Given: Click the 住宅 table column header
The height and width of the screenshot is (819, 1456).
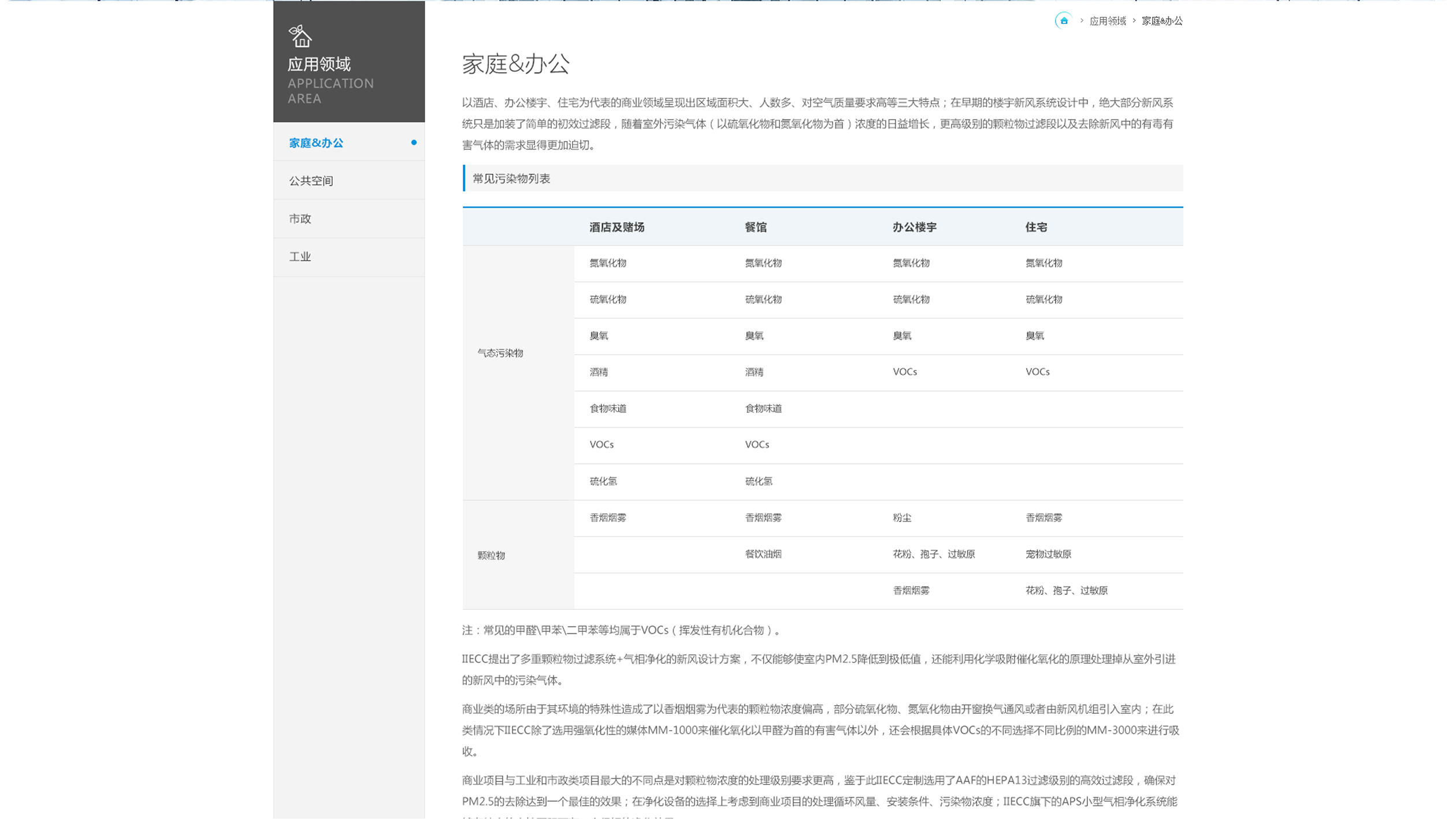Looking at the screenshot, I should tap(1037, 227).
